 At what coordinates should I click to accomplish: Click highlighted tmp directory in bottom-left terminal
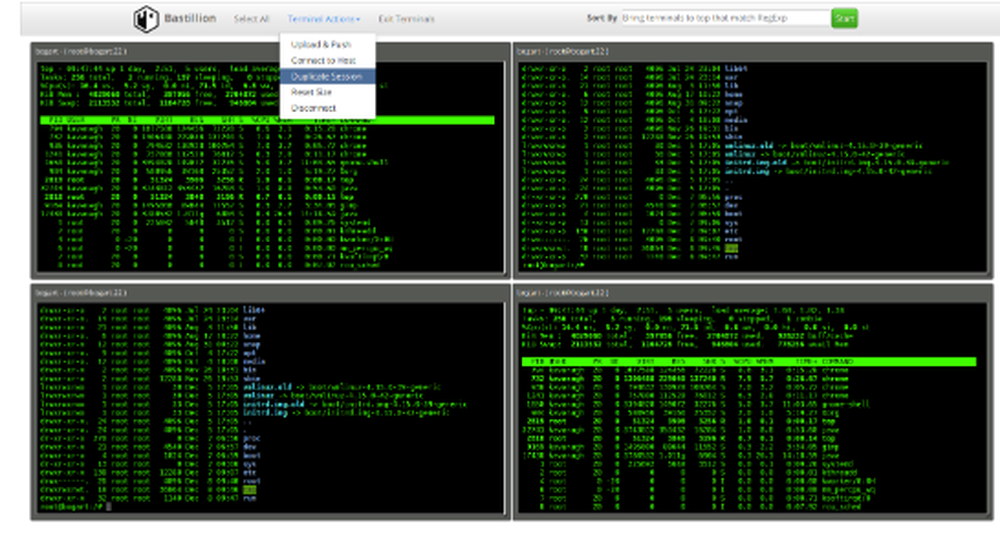coord(249,490)
